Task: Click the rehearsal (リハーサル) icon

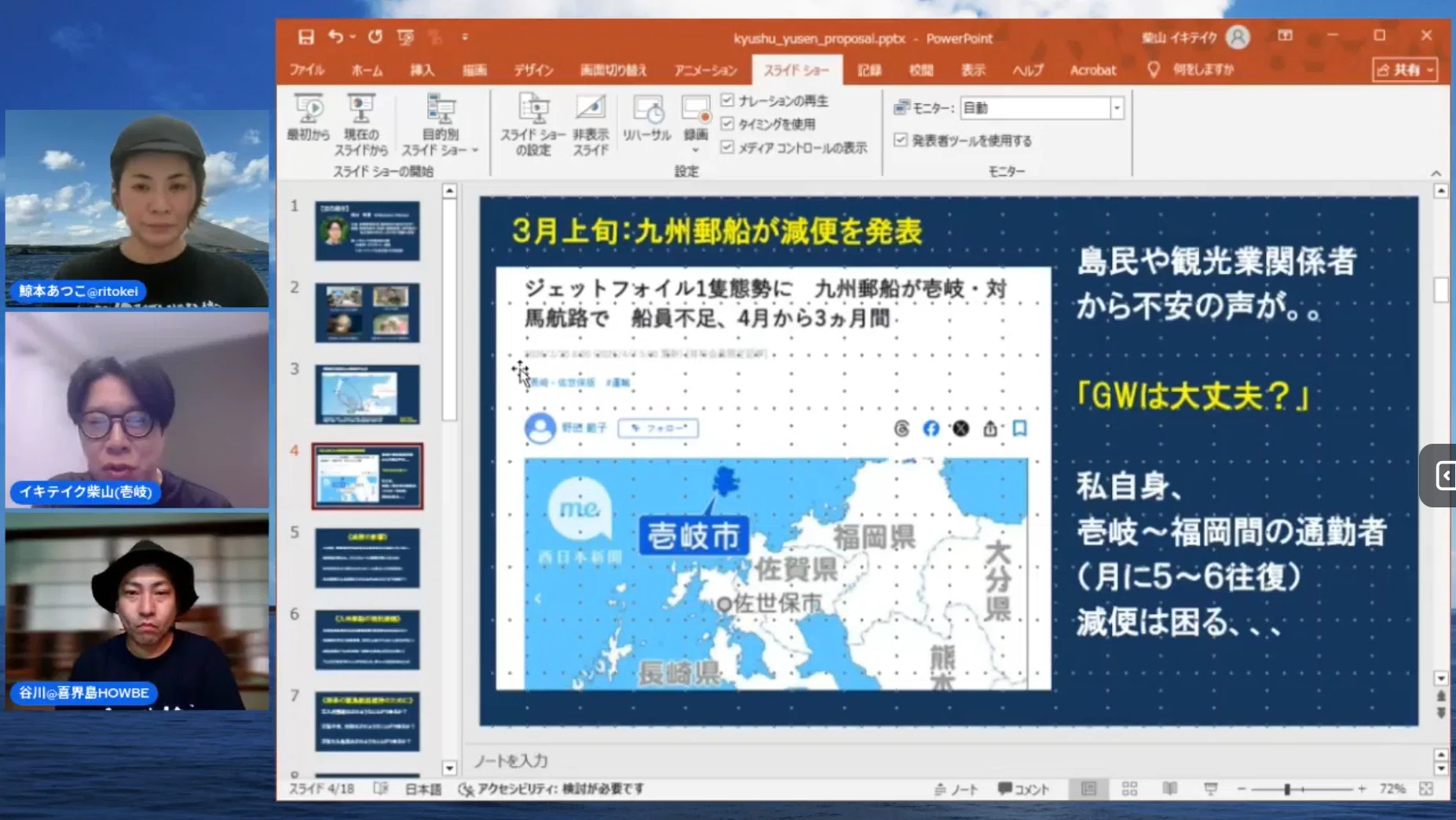Action: tap(647, 118)
